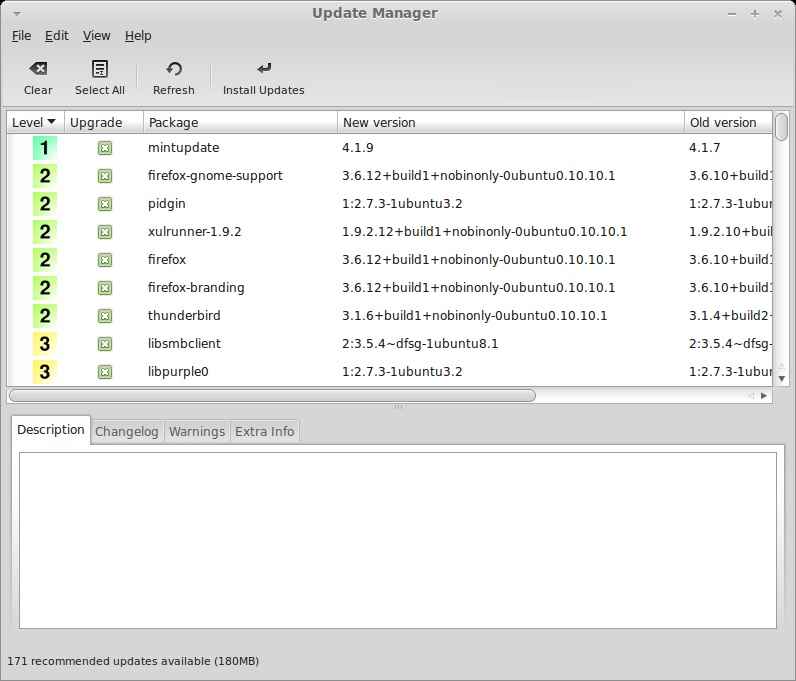Toggle upgrade checkbox for libsmbclient
This screenshot has height=681, width=796.
[x=105, y=343]
